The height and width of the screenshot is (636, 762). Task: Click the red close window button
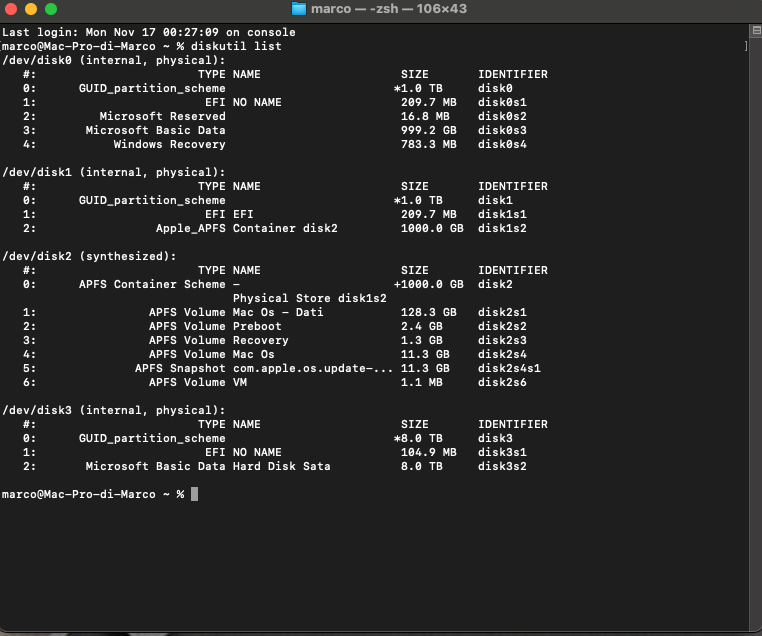point(11,9)
